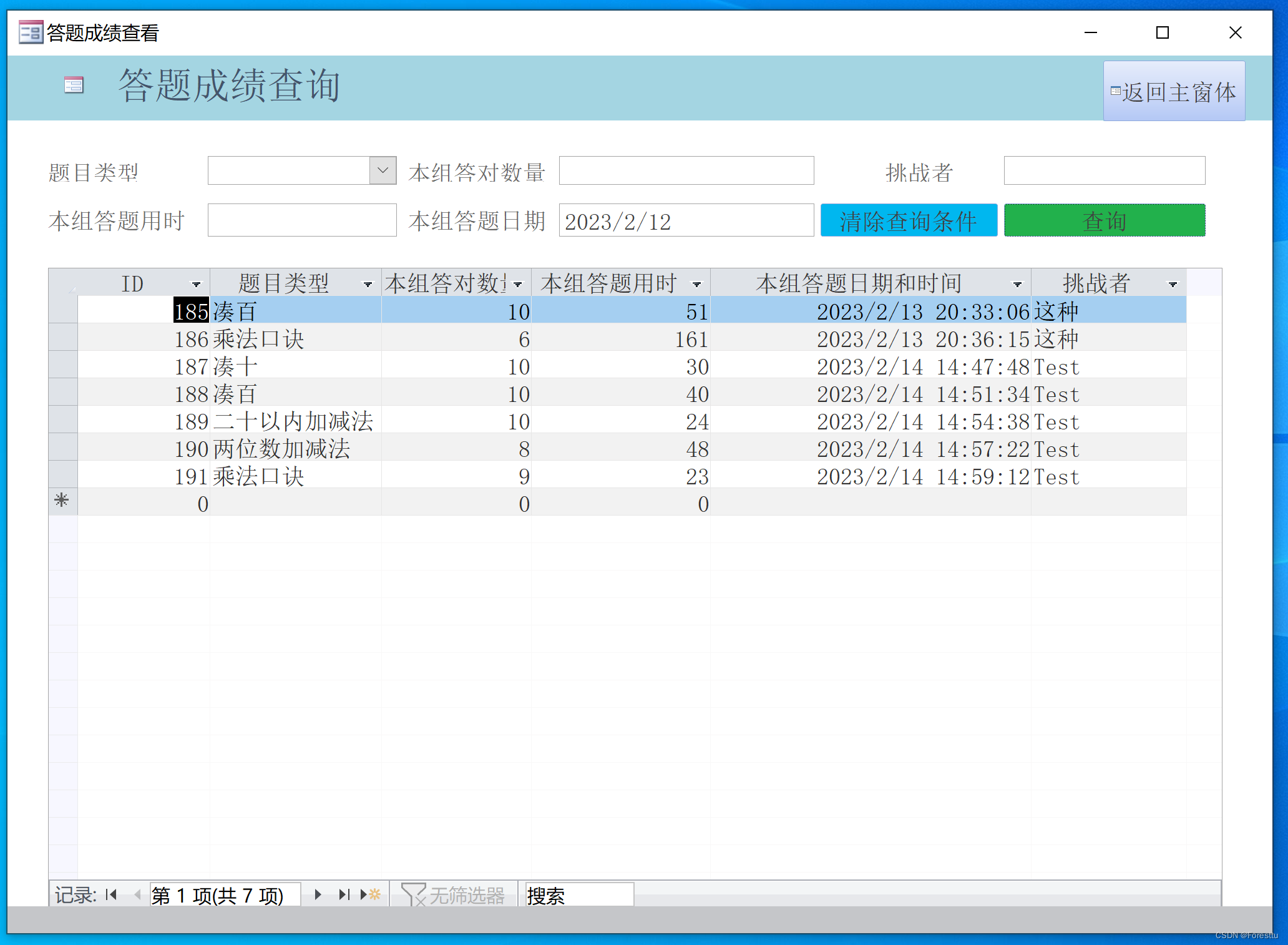Click the 二十以内加减法 cell
Viewport: 1288px width, 945px height.
point(296,420)
